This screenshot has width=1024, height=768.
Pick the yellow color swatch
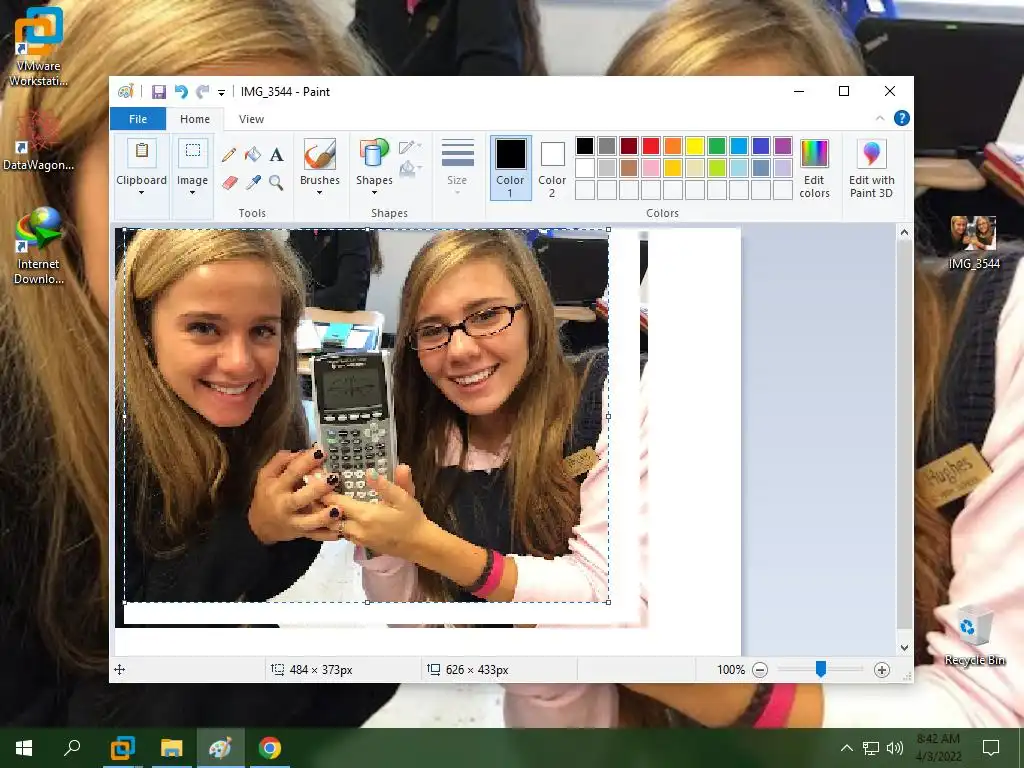point(695,146)
